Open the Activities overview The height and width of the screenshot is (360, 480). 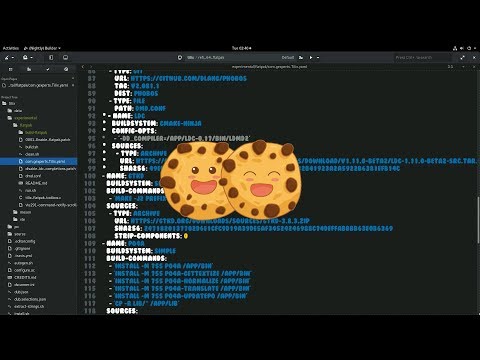click(x=11, y=48)
